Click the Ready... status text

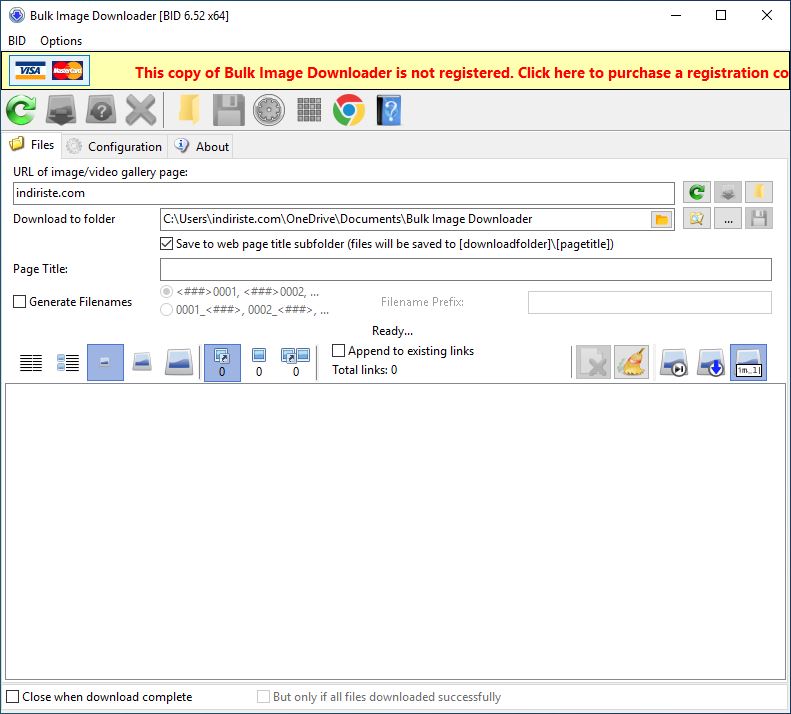point(392,331)
